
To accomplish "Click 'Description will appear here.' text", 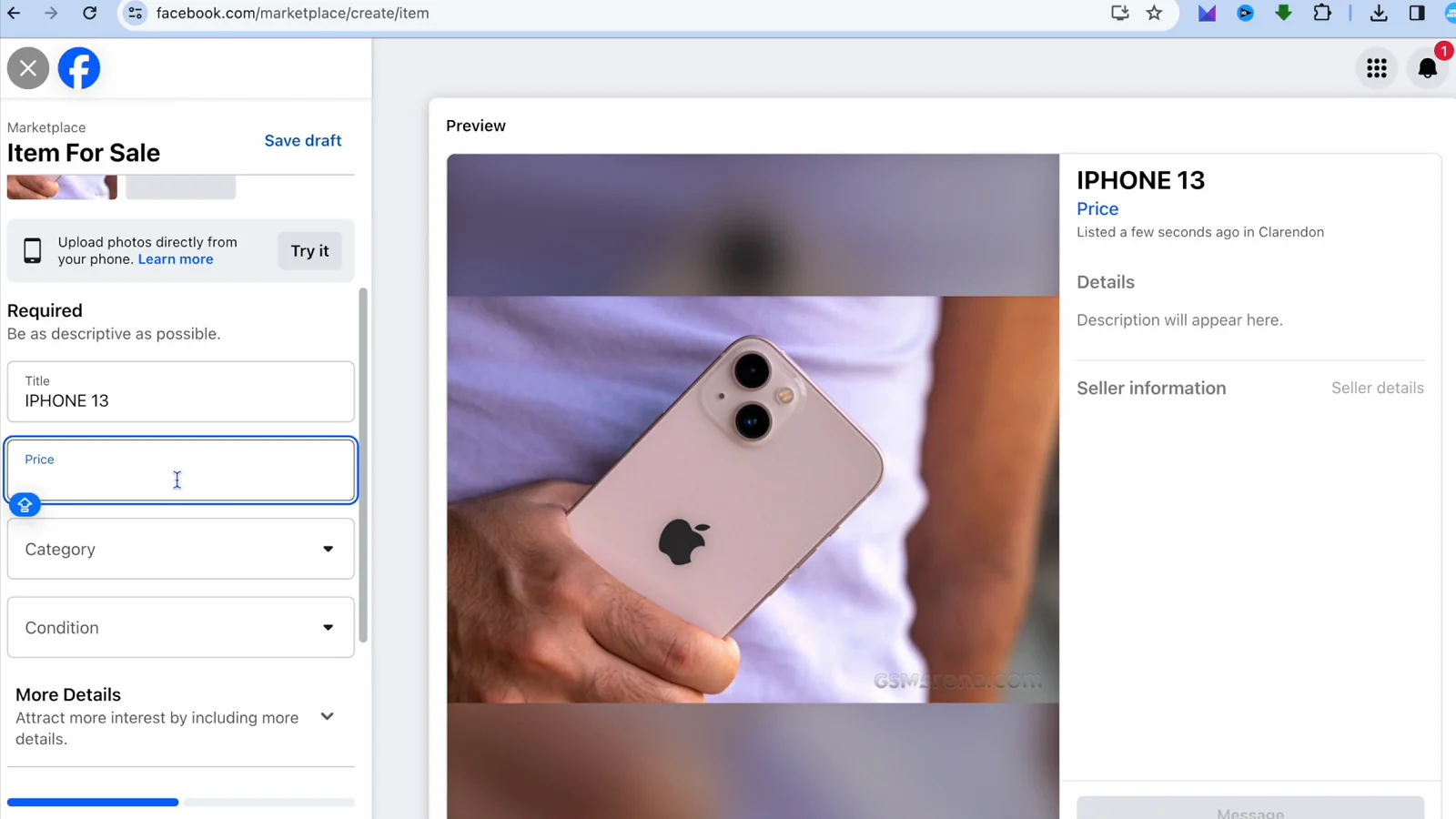I will click(x=1179, y=320).
